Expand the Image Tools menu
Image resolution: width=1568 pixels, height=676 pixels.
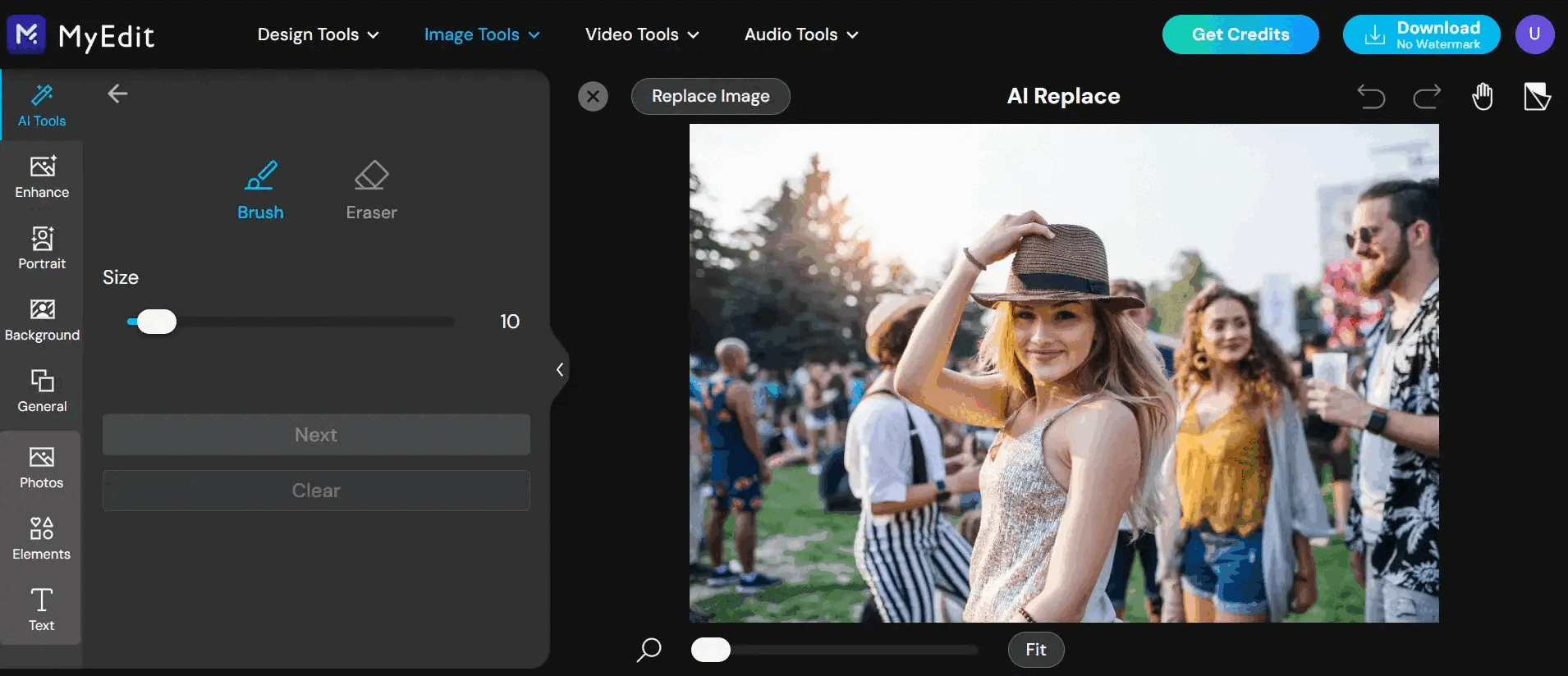[x=482, y=34]
